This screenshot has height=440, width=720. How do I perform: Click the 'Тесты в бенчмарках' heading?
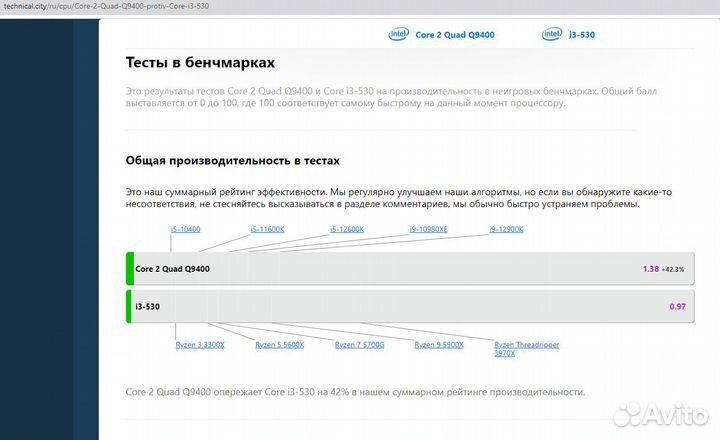200,62
